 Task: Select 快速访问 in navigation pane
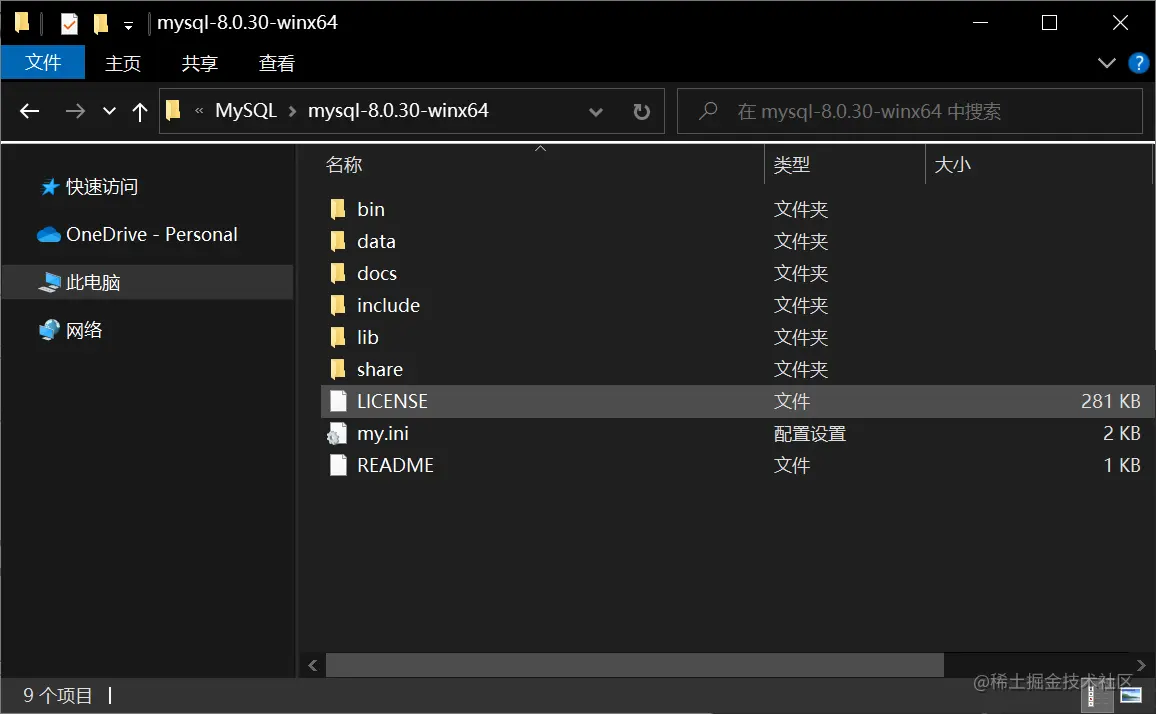(102, 187)
